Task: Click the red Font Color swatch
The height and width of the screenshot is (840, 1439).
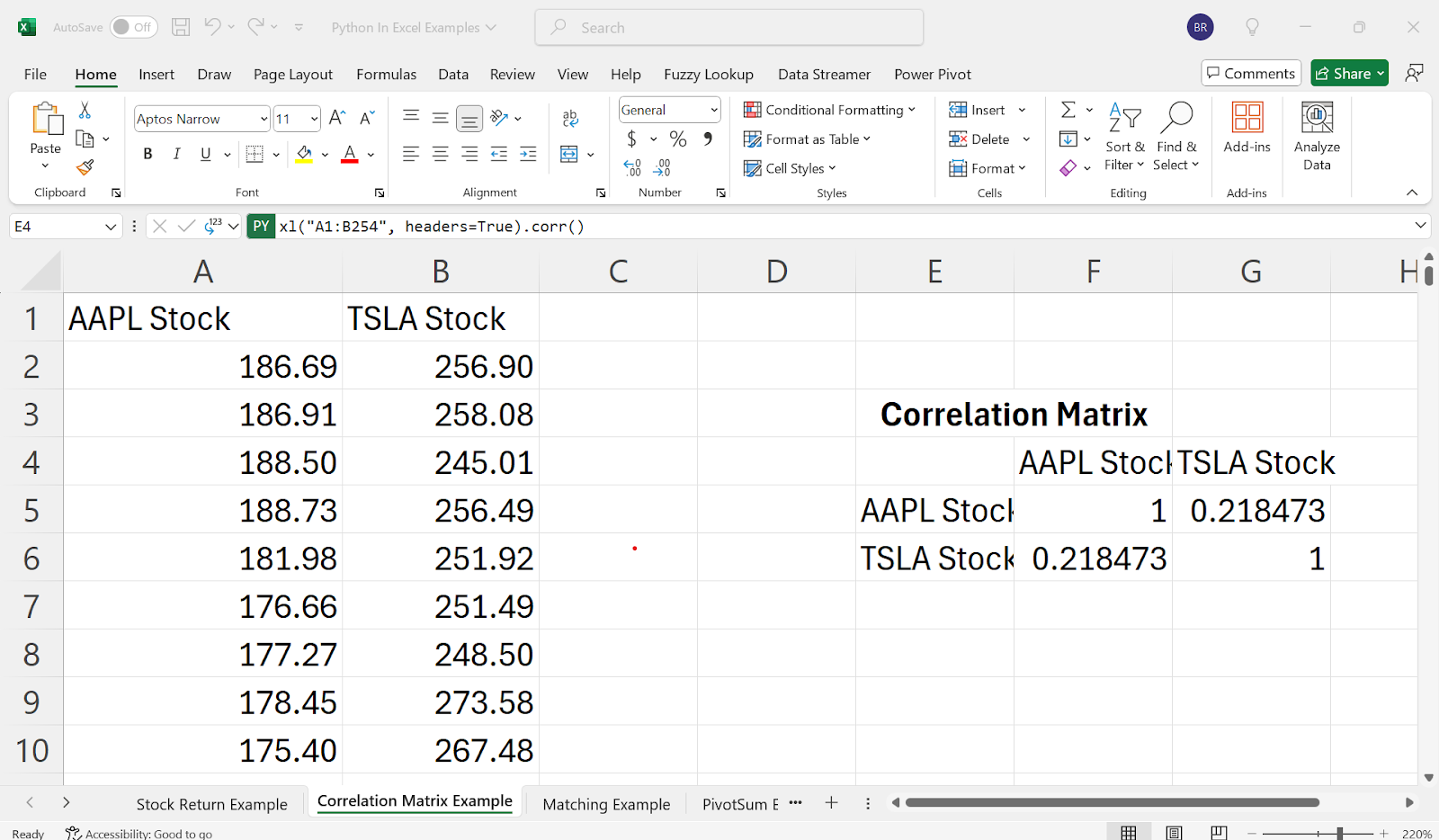Action: pyautogui.click(x=350, y=155)
